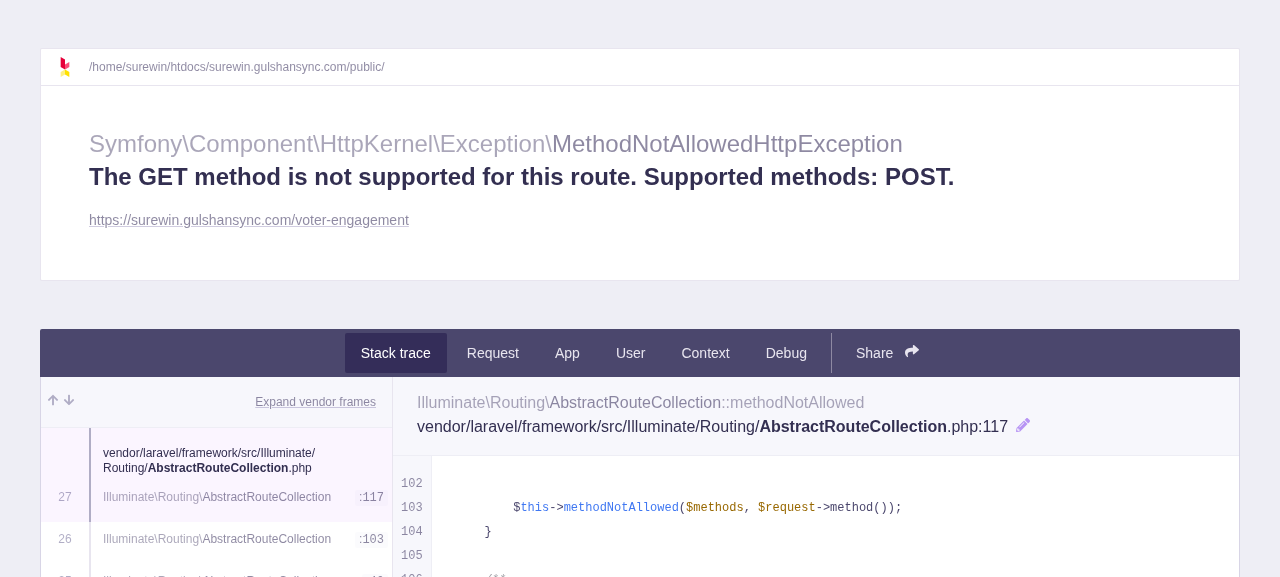Open the Context tab
This screenshot has width=1280, height=577.
(x=706, y=353)
